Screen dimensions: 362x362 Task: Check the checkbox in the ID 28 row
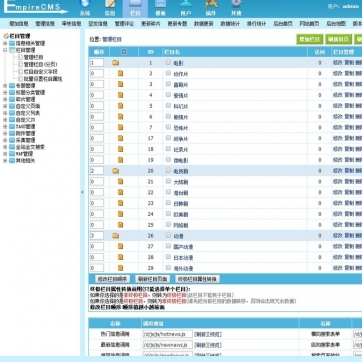pyautogui.click(x=168, y=257)
